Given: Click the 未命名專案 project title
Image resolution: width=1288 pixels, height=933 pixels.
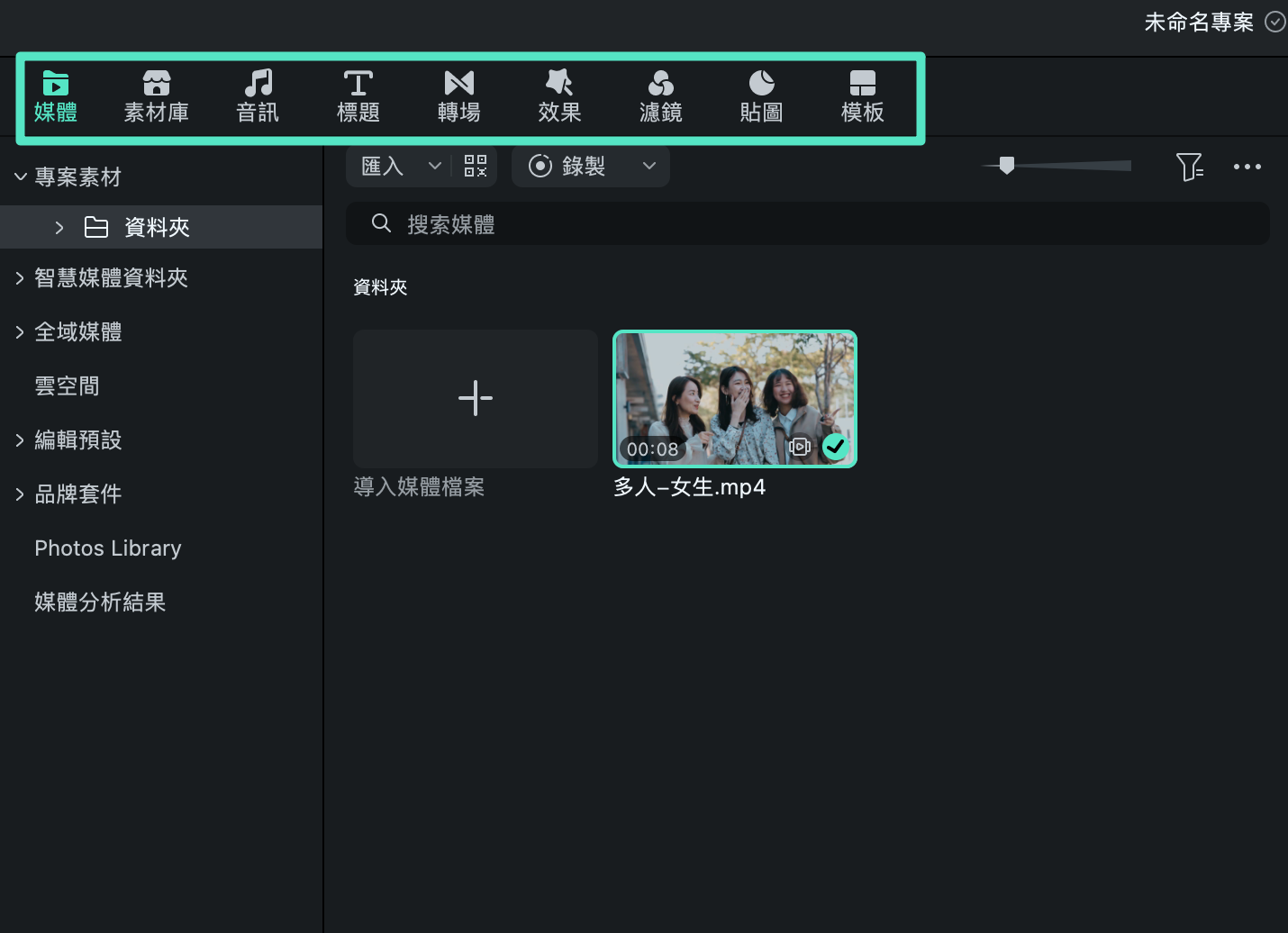Looking at the screenshot, I should (1199, 23).
